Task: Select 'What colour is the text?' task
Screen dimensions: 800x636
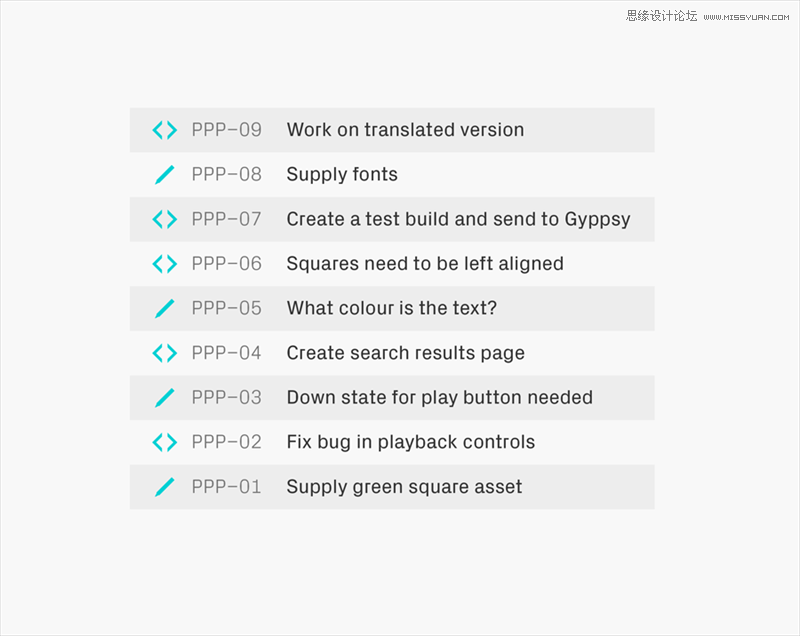Action: [x=391, y=308]
